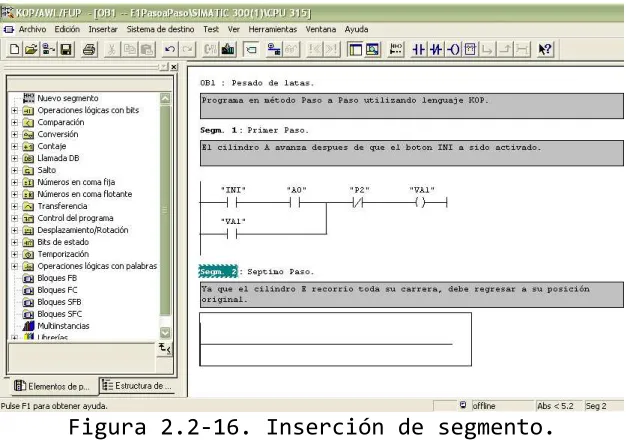Click the Download to PLC icon

[228, 50]
